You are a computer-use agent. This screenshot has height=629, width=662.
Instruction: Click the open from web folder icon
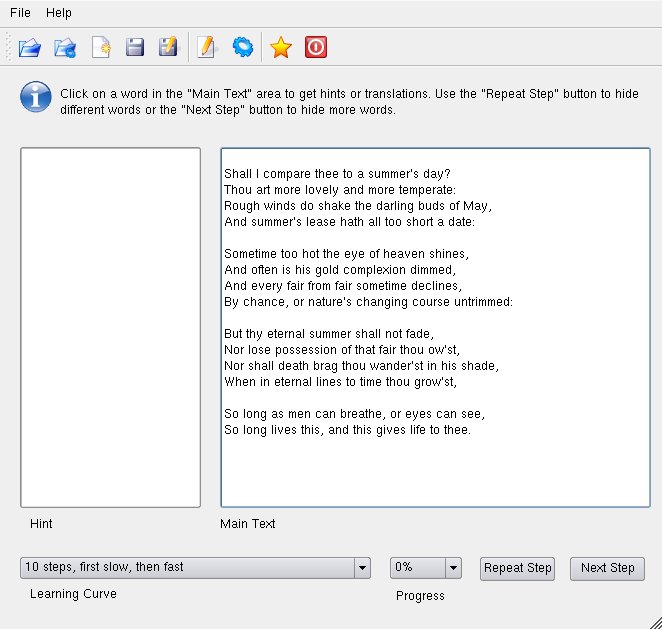[65, 47]
